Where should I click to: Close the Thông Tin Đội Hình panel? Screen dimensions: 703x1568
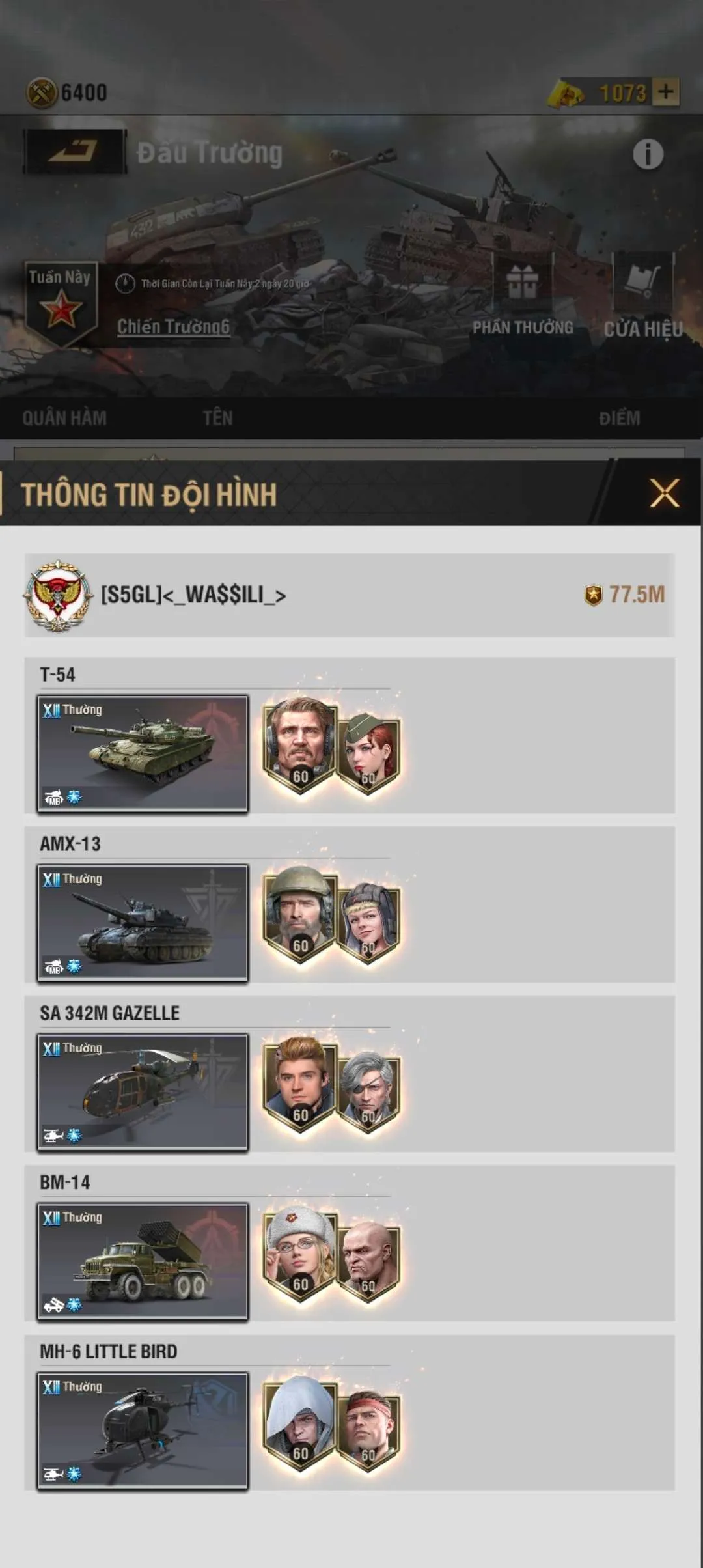(664, 493)
